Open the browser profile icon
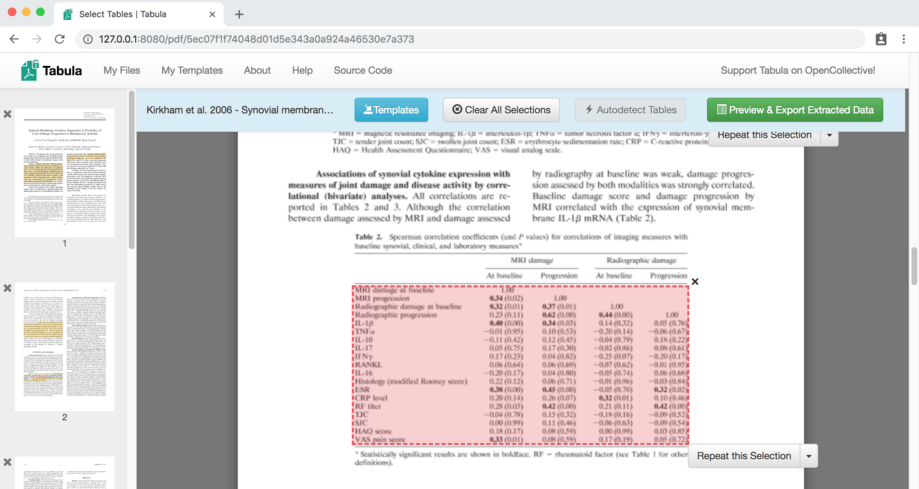The height and width of the screenshot is (489, 919). [881, 39]
